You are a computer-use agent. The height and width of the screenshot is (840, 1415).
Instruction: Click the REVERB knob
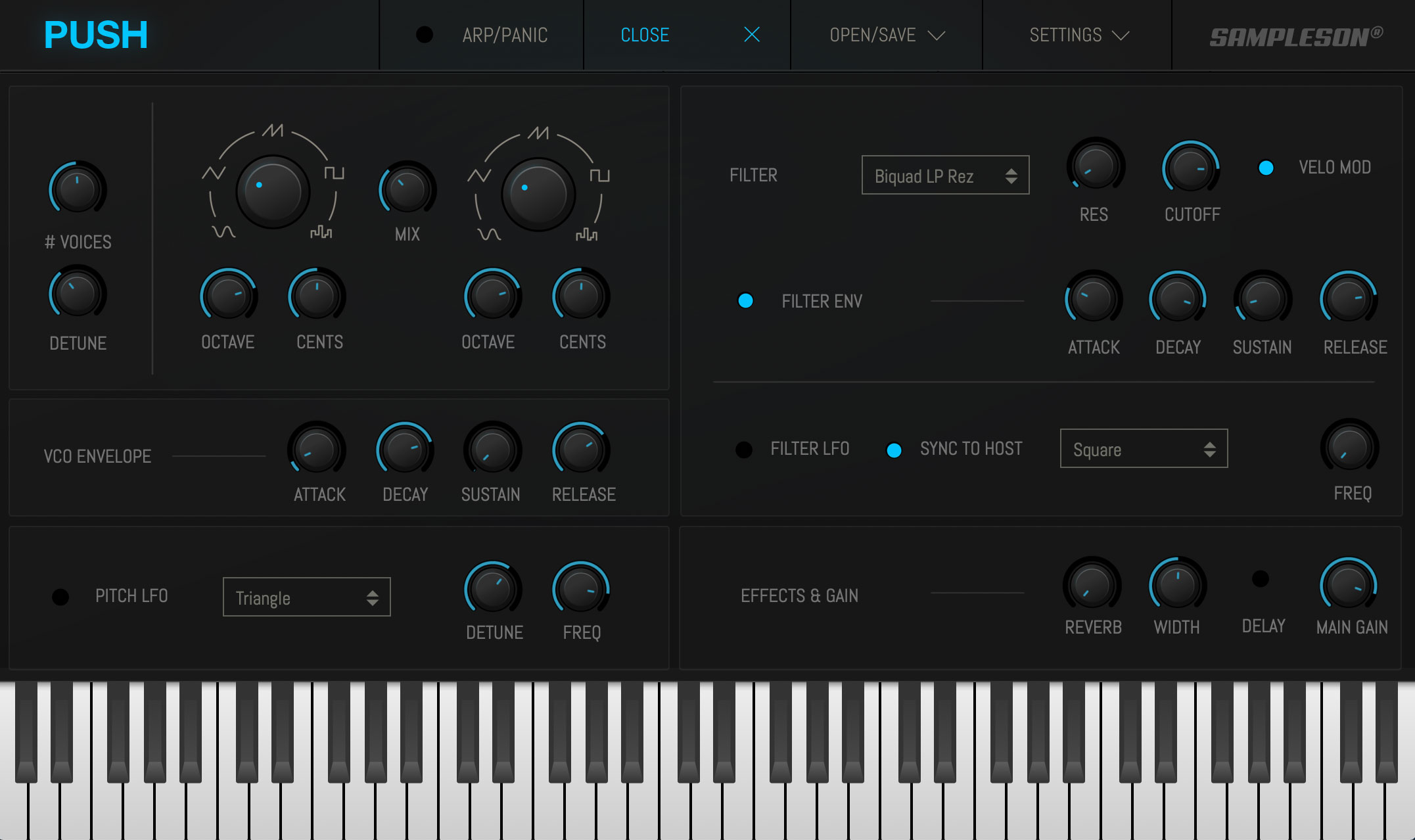pos(1092,585)
